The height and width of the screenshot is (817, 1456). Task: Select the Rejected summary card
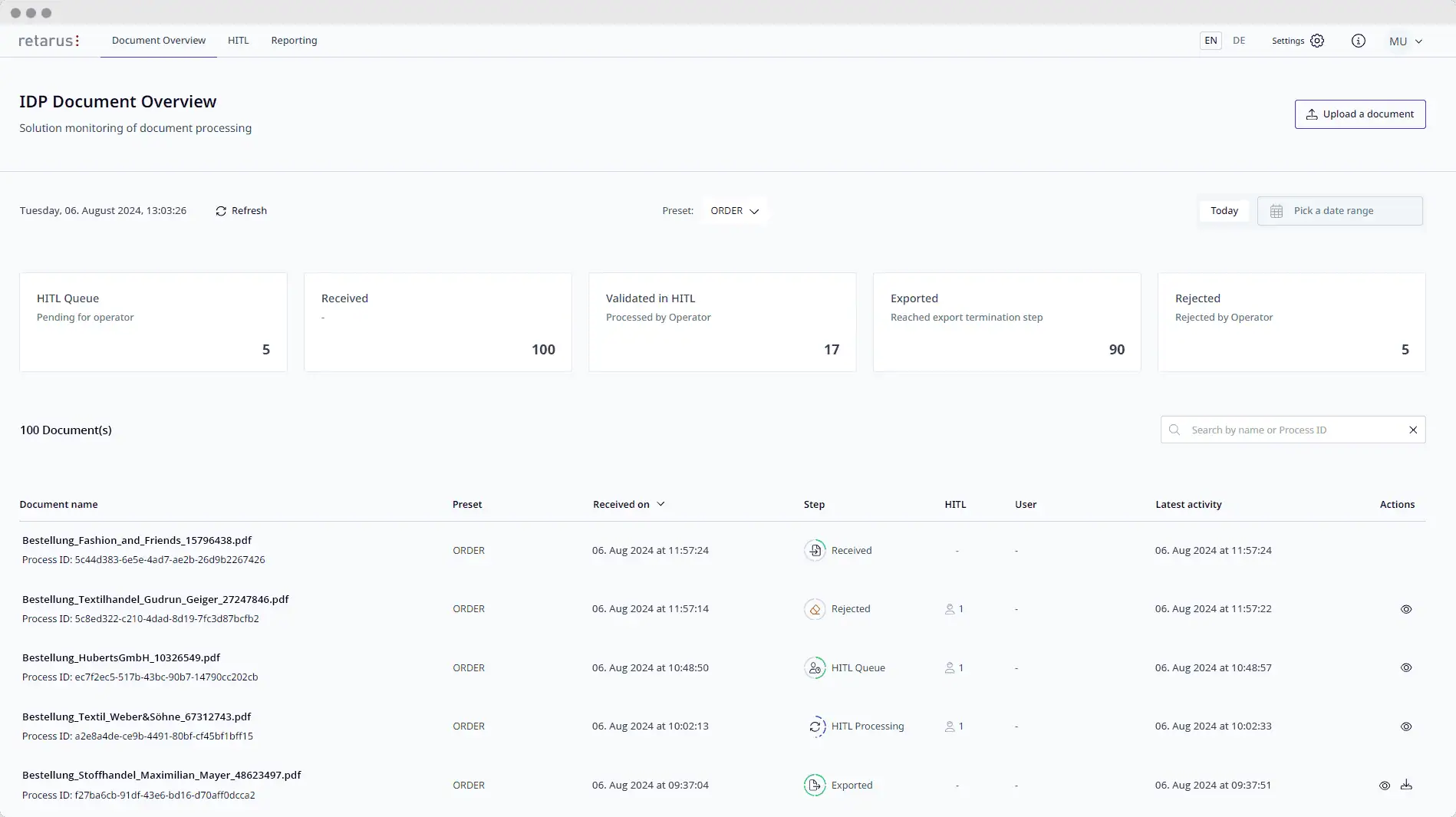1292,322
